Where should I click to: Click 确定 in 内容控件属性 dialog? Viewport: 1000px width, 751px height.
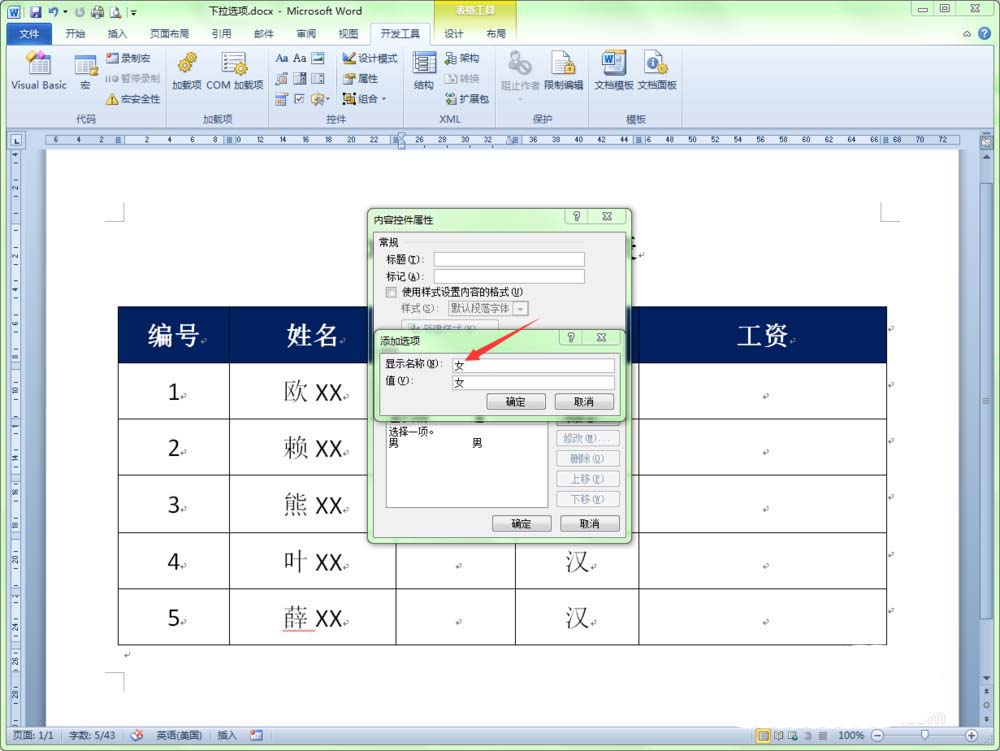tap(521, 523)
